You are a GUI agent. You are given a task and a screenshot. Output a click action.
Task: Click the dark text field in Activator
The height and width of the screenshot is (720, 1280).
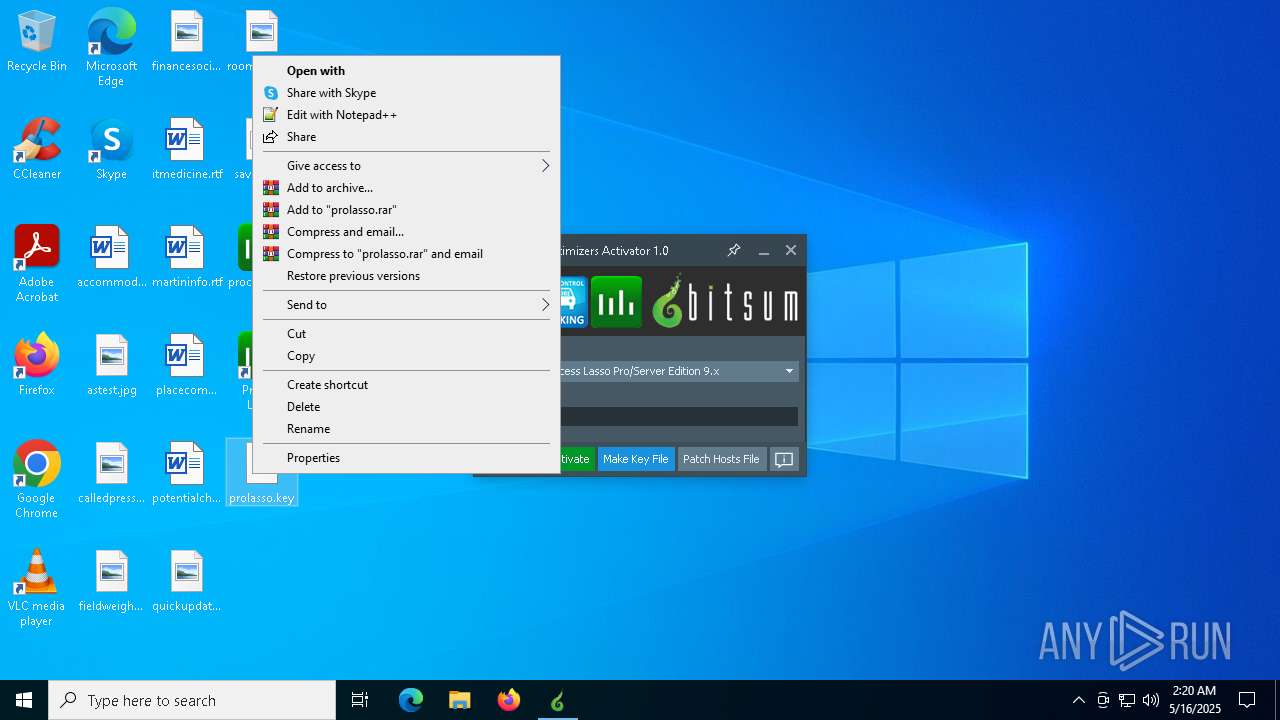coord(679,416)
